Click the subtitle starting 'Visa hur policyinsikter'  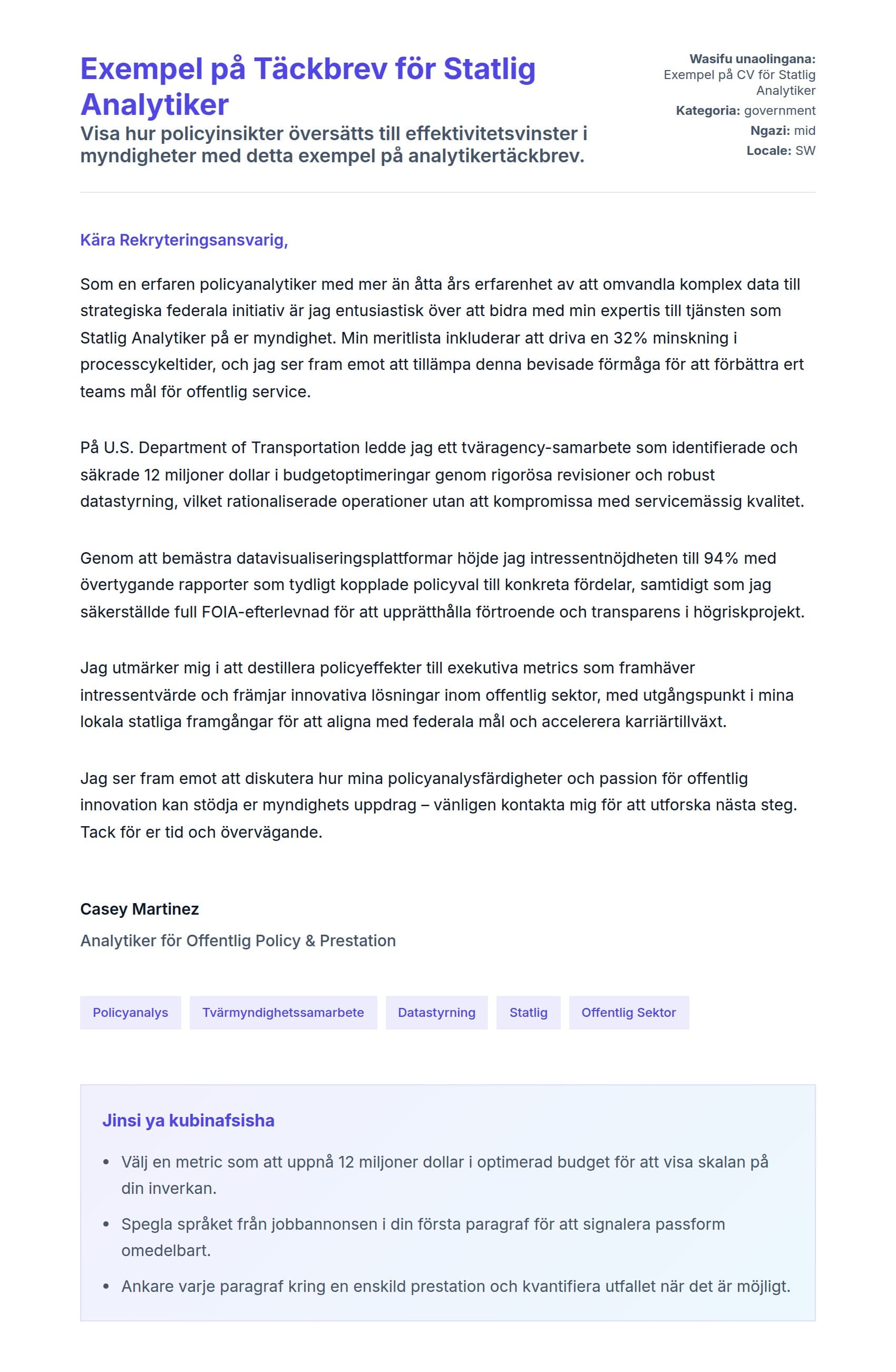pos(333,145)
